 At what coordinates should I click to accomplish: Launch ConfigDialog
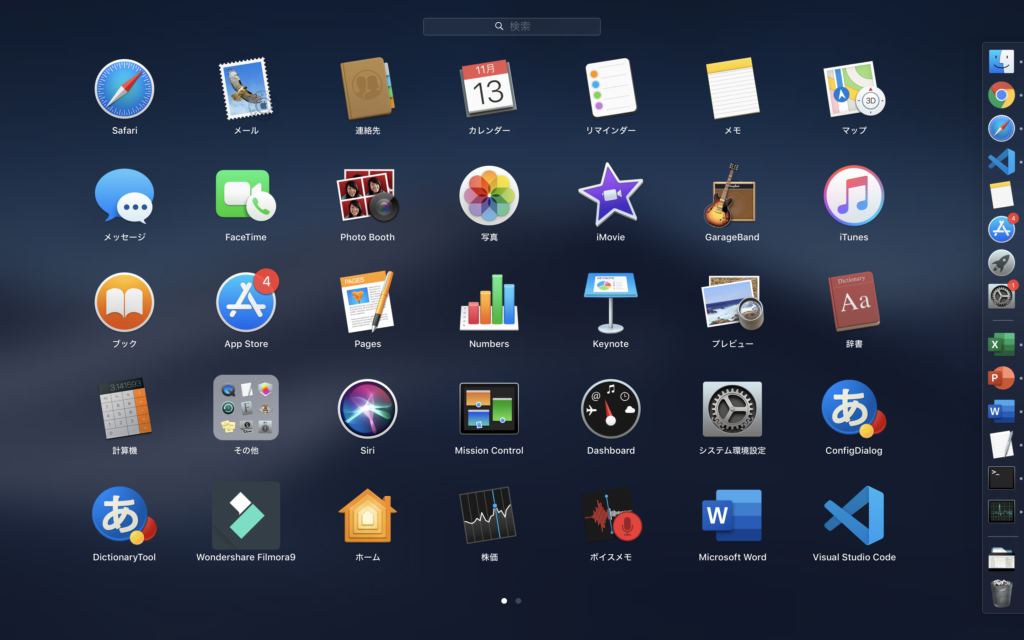[854, 409]
